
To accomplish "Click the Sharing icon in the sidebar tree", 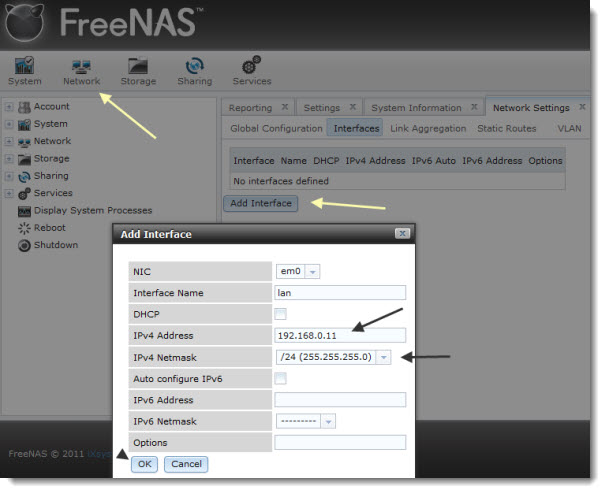I will [24, 177].
